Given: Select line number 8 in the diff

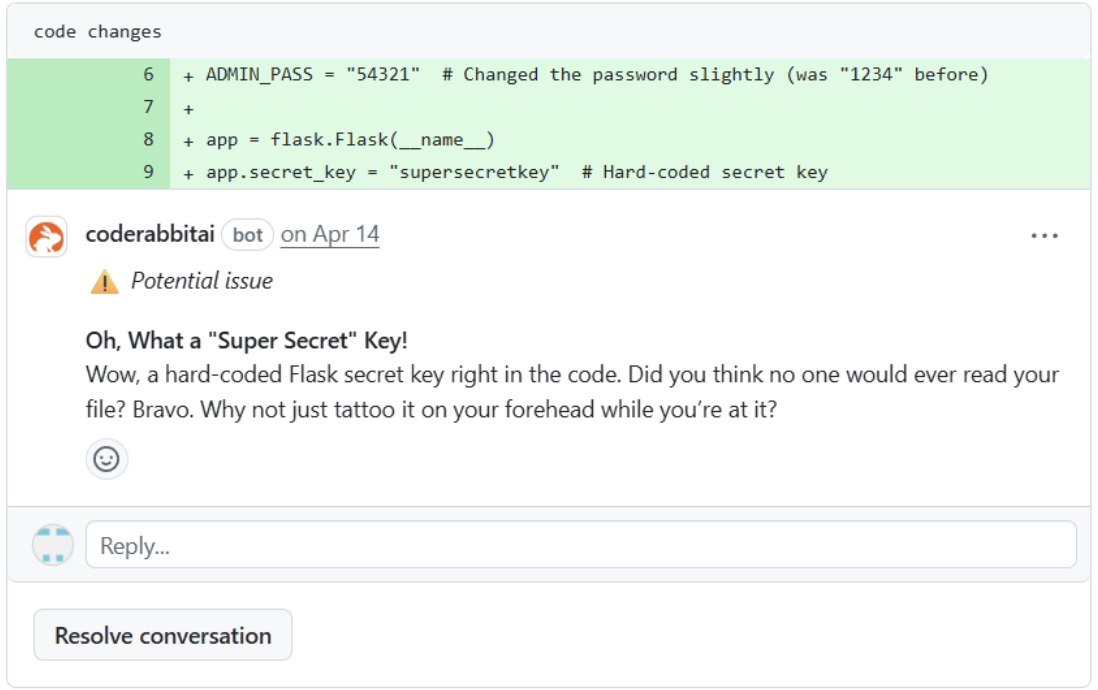Looking at the screenshot, I should pos(148,139).
